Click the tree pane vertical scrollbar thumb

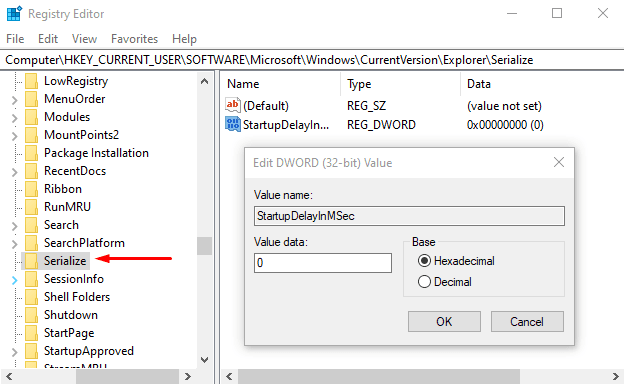pos(205,246)
